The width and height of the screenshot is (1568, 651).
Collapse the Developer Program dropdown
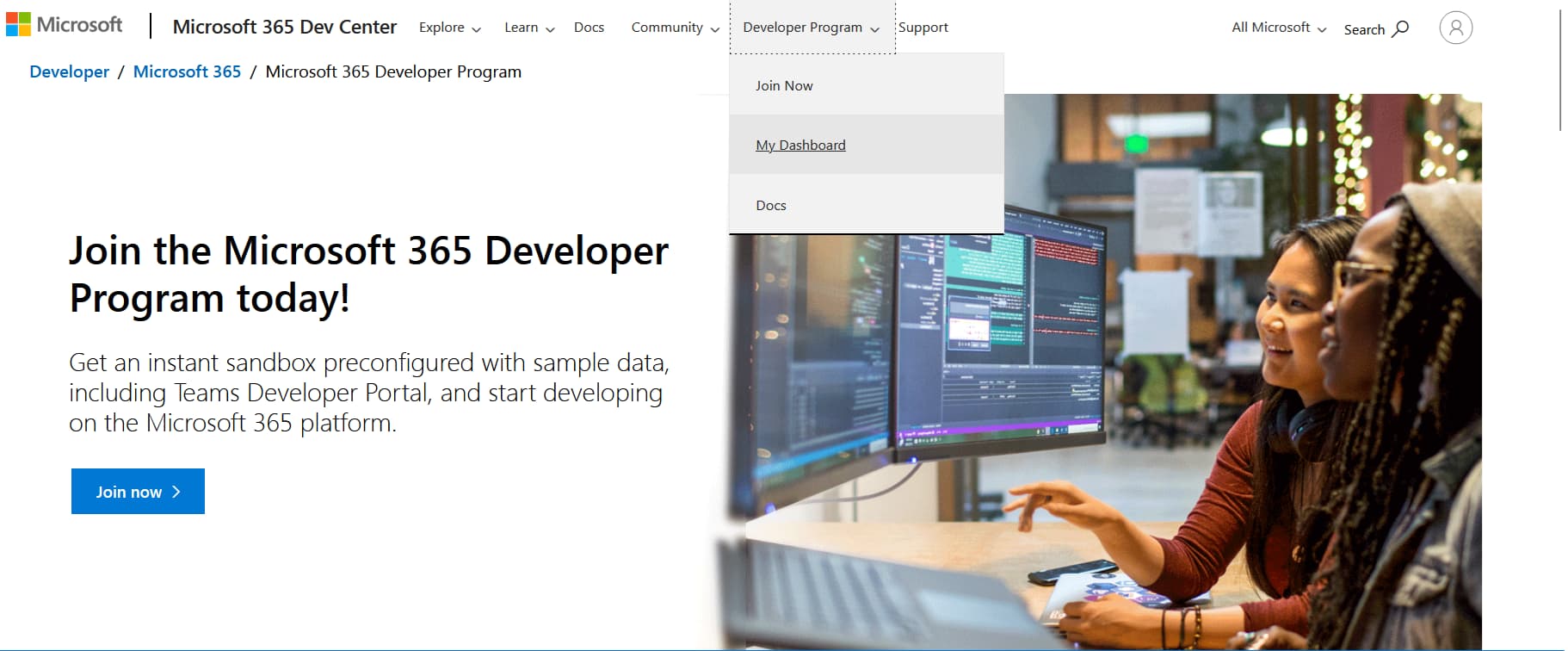tap(811, 28)
